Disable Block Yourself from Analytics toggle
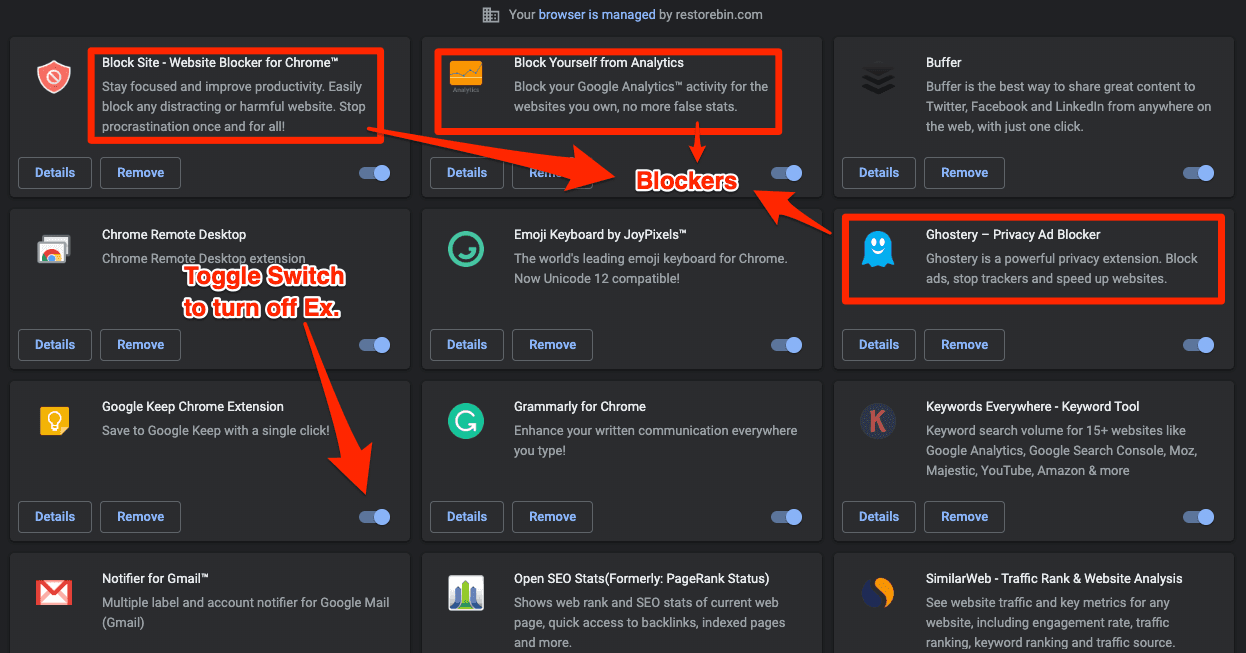This screenshot has height=653, width=1246. [787, 173]
